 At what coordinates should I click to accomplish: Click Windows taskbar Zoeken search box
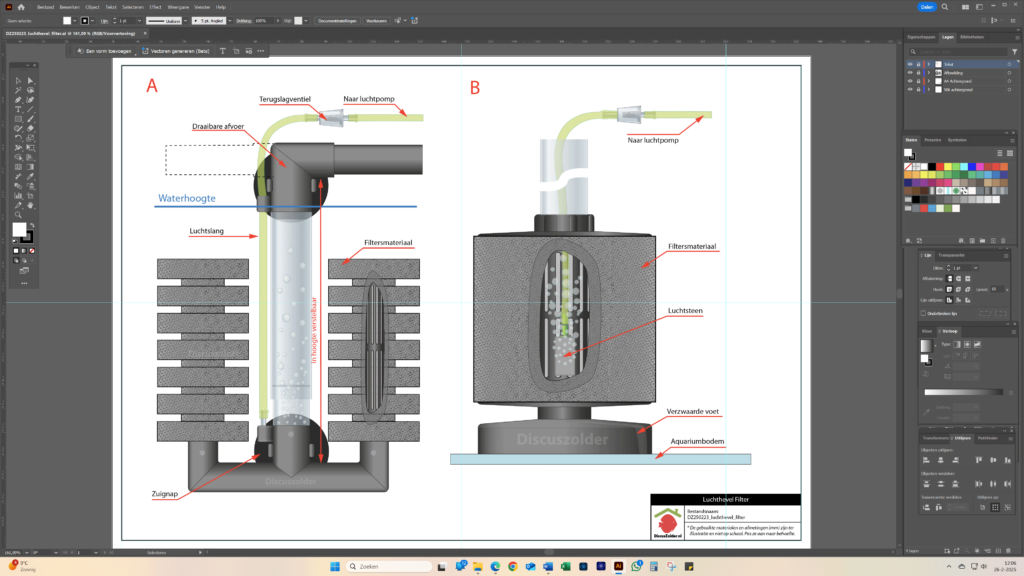click(x=389, y=566)
